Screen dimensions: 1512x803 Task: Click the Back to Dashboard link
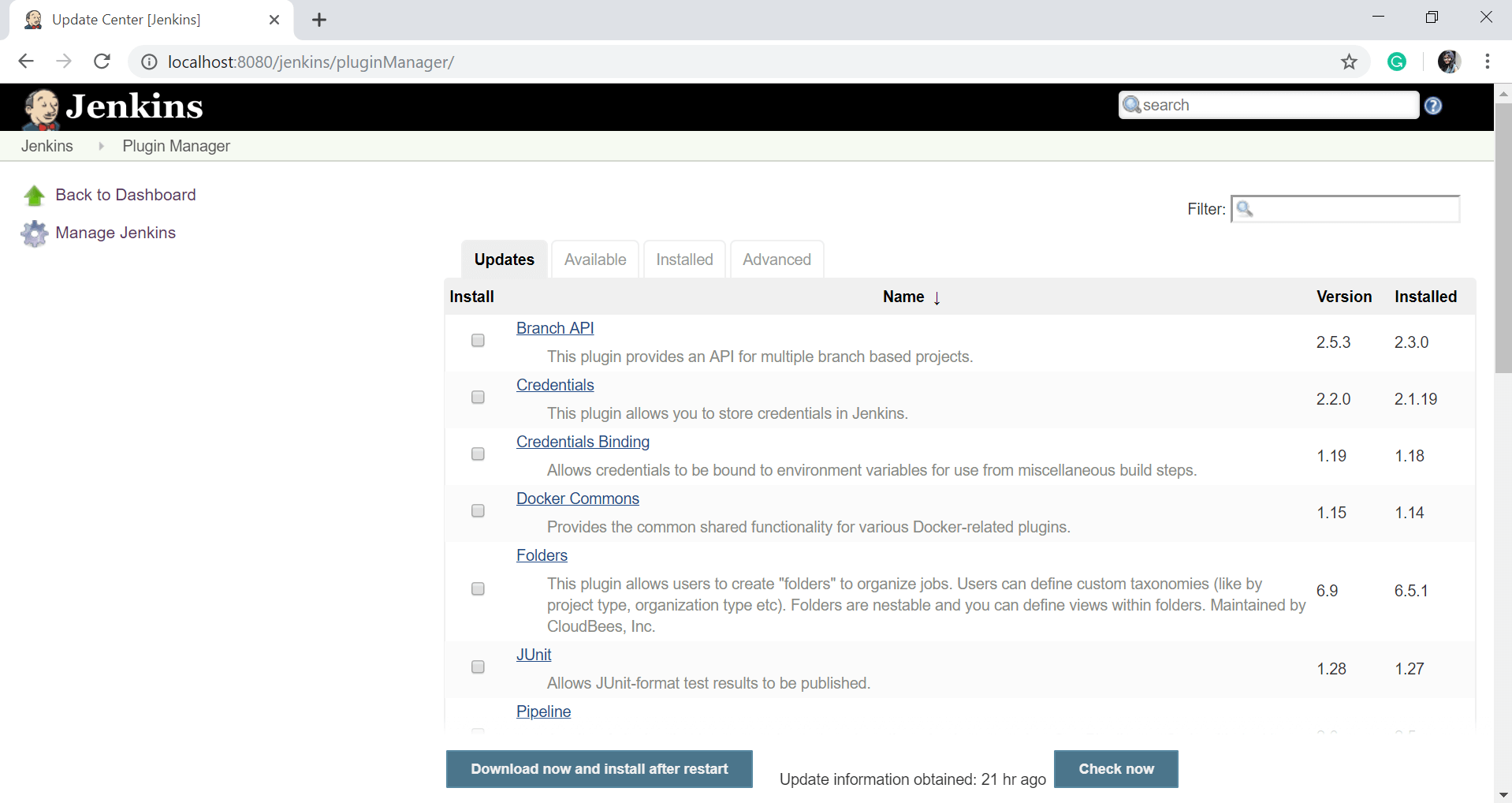click(125, 195)
